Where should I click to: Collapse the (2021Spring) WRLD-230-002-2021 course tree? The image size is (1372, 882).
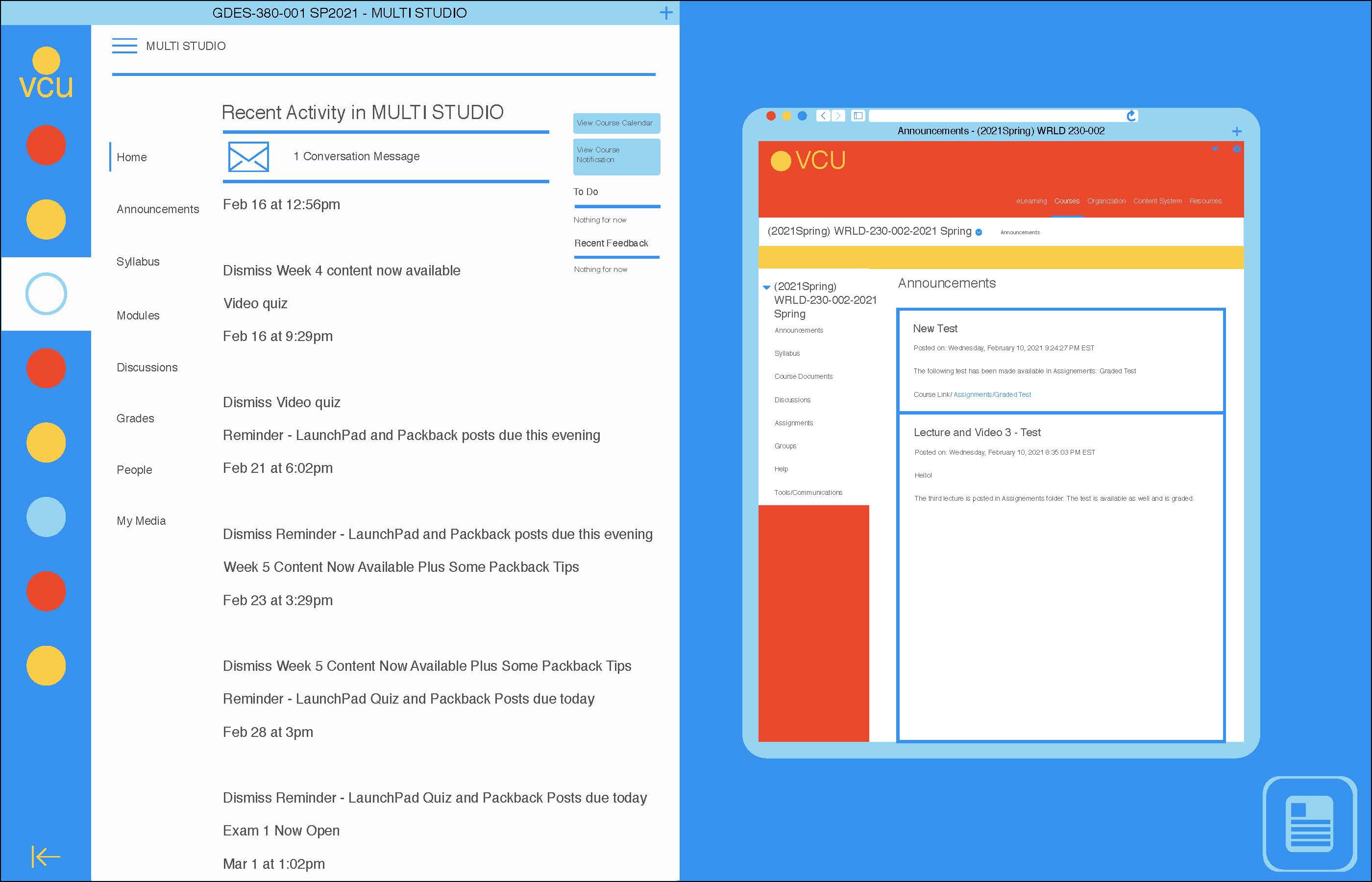pos(766,287)
